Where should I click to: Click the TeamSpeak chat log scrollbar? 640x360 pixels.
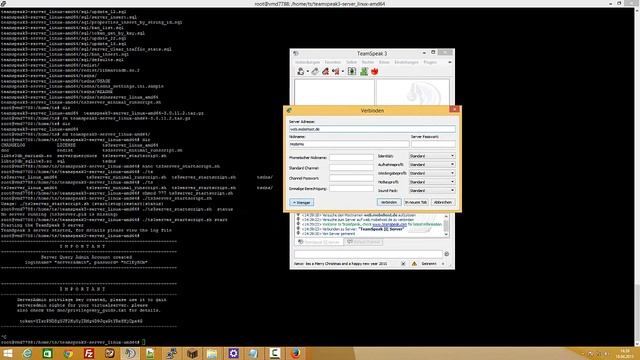click(x=446, y=225)
